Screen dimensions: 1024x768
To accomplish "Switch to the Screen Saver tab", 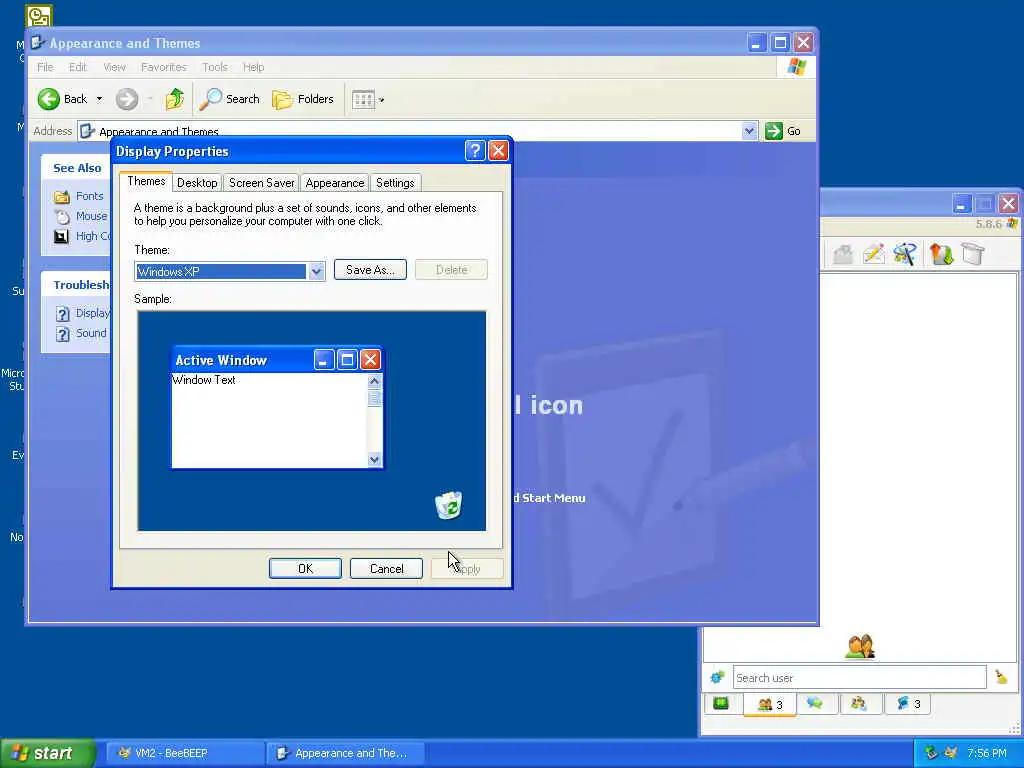I will 261,183.
